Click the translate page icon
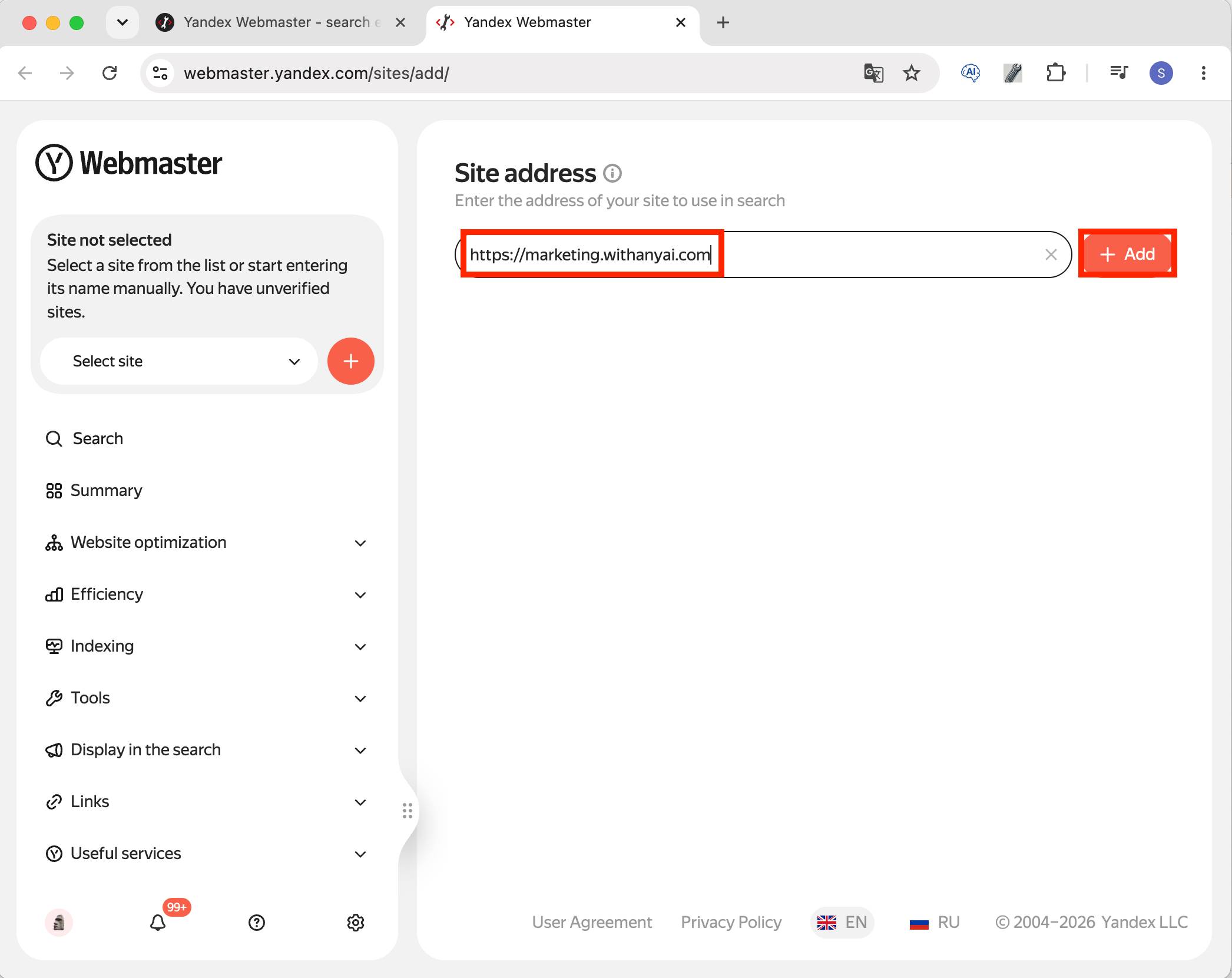 coord(873,73)
